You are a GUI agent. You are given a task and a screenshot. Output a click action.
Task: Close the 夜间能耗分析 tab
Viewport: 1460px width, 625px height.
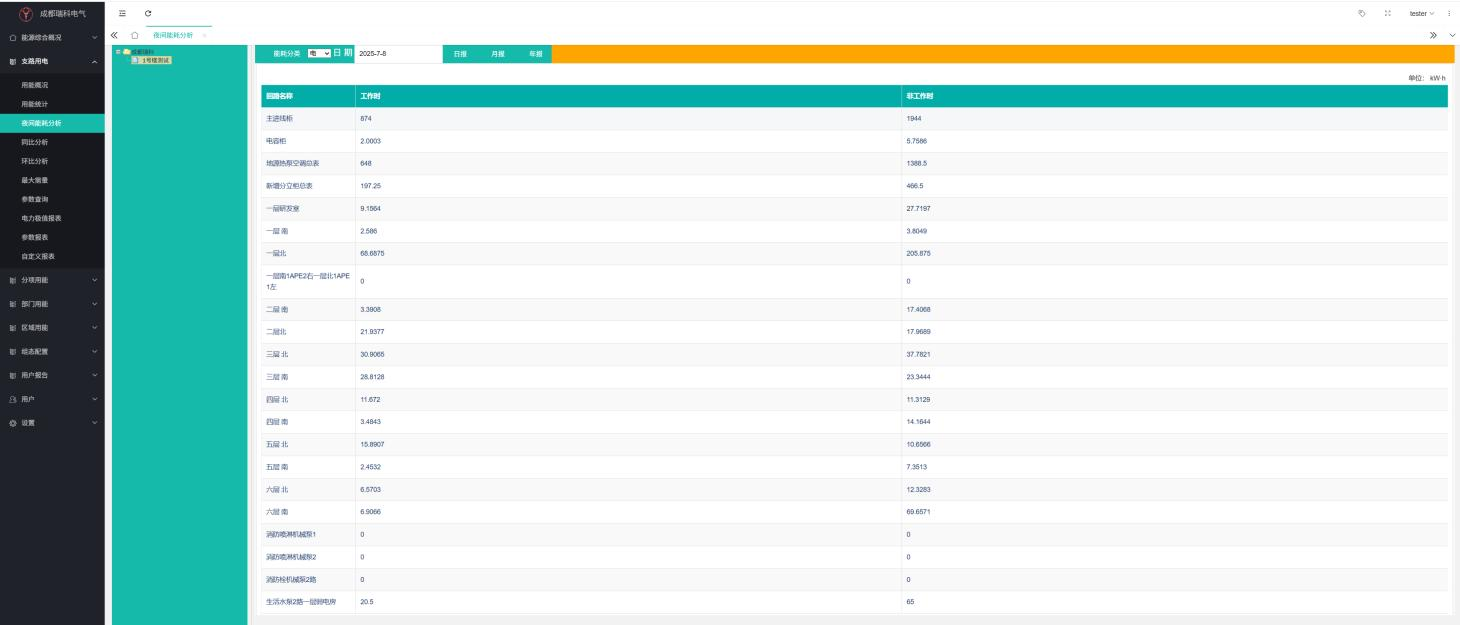pos(205,35)
